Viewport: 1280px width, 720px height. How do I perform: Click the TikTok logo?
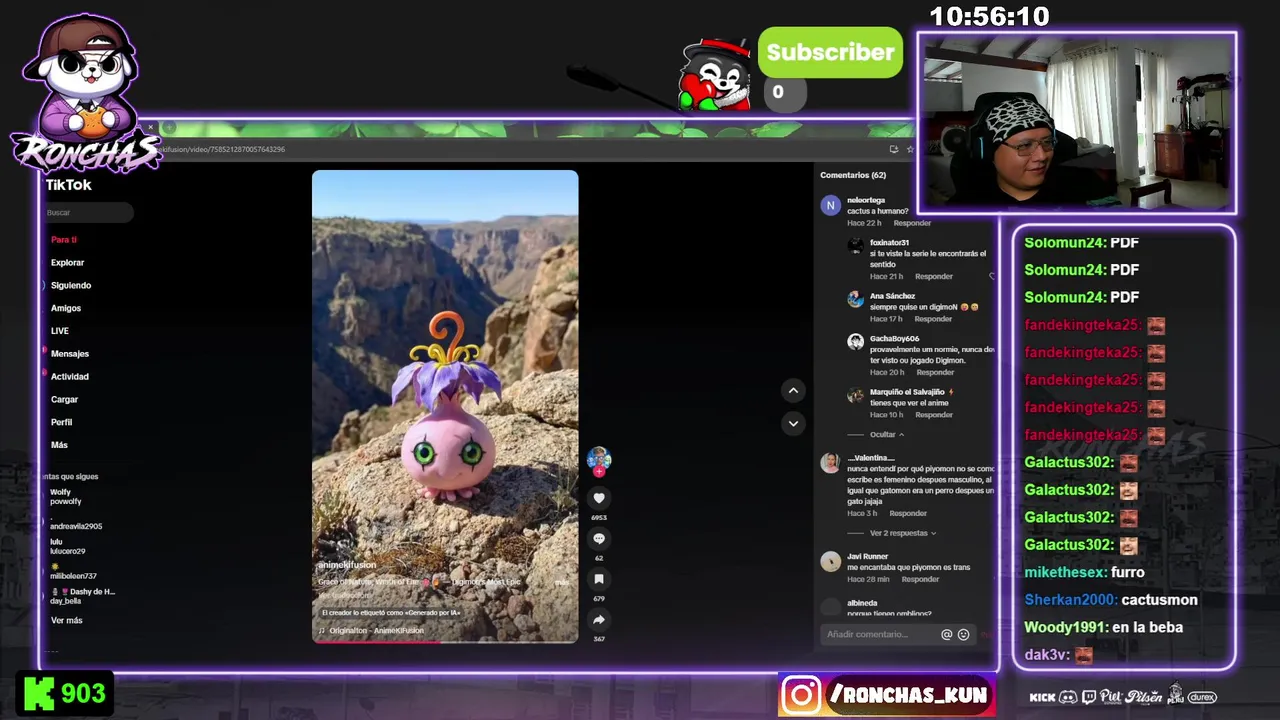click(68, 185)
